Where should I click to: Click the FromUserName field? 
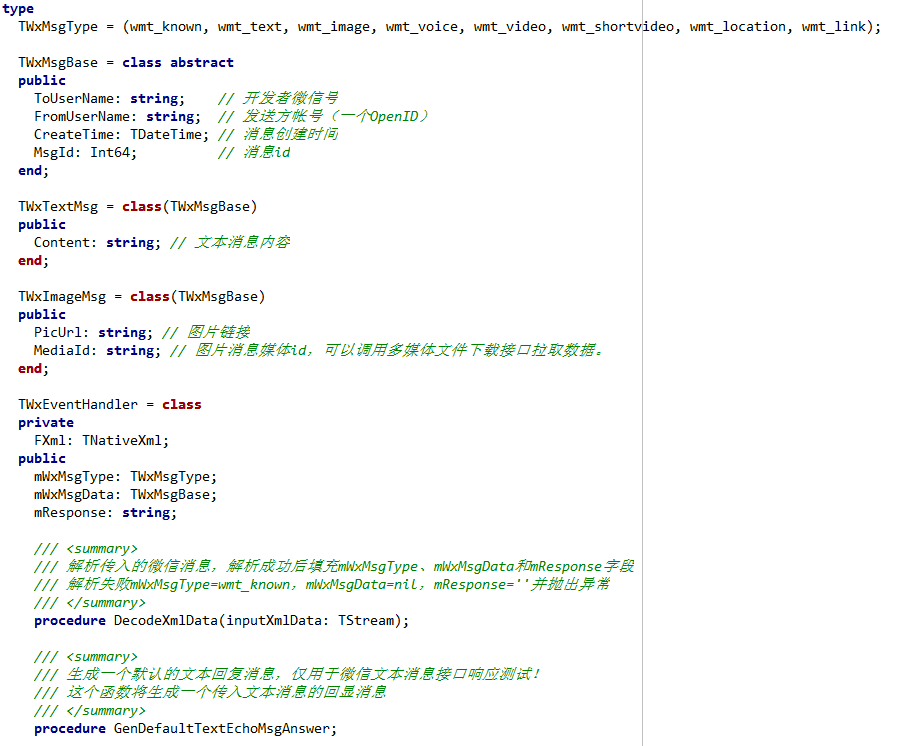click(81, 116)
